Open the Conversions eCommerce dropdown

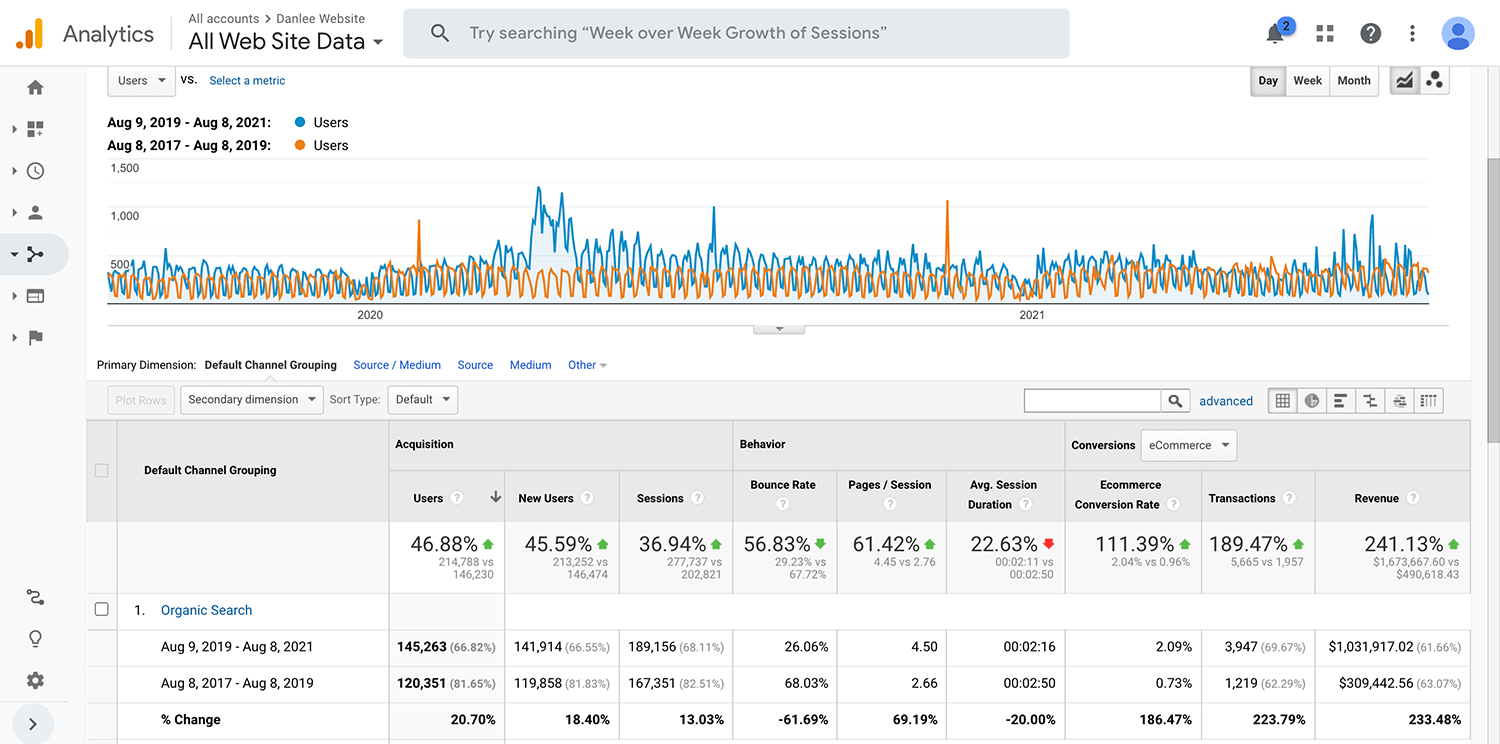pos(1189,446)
